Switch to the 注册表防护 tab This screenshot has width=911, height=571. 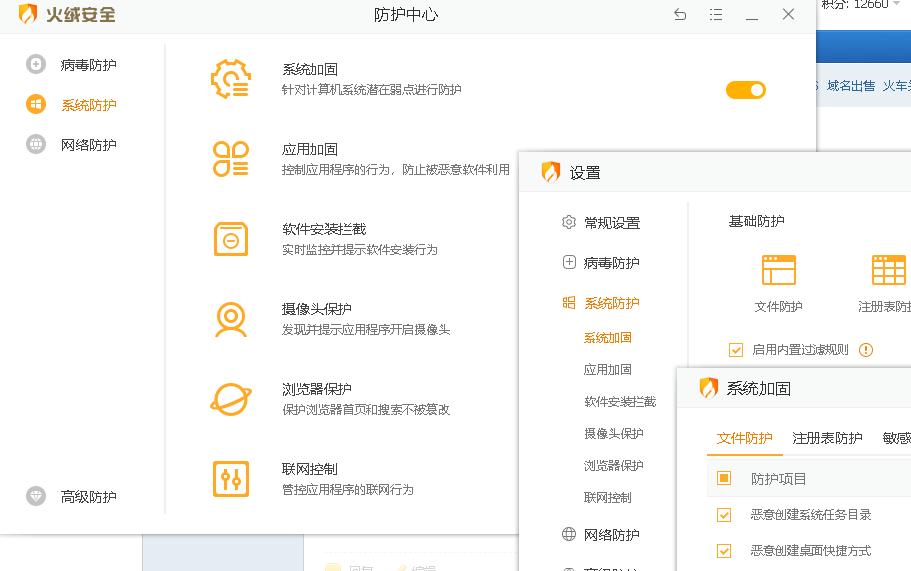click(827, 438)
